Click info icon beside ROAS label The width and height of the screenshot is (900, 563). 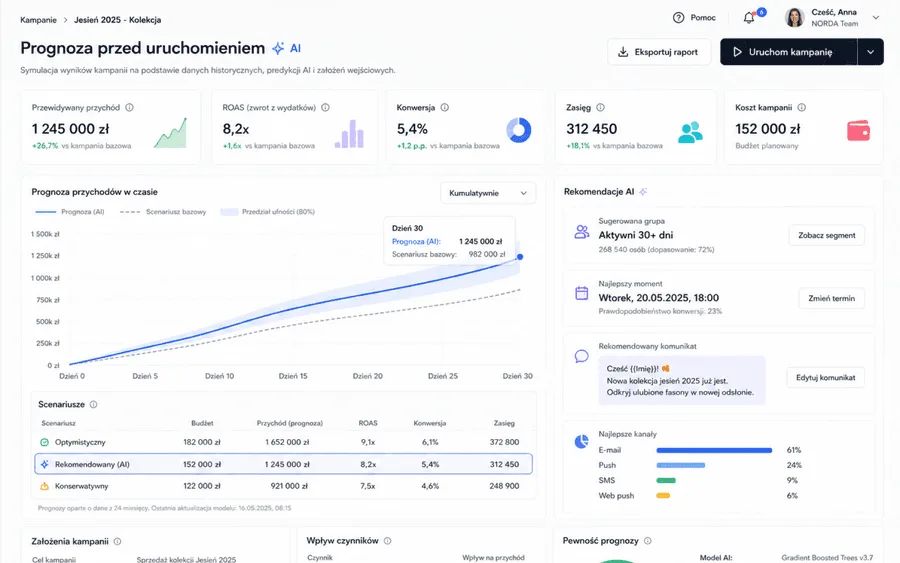(325, 107)
